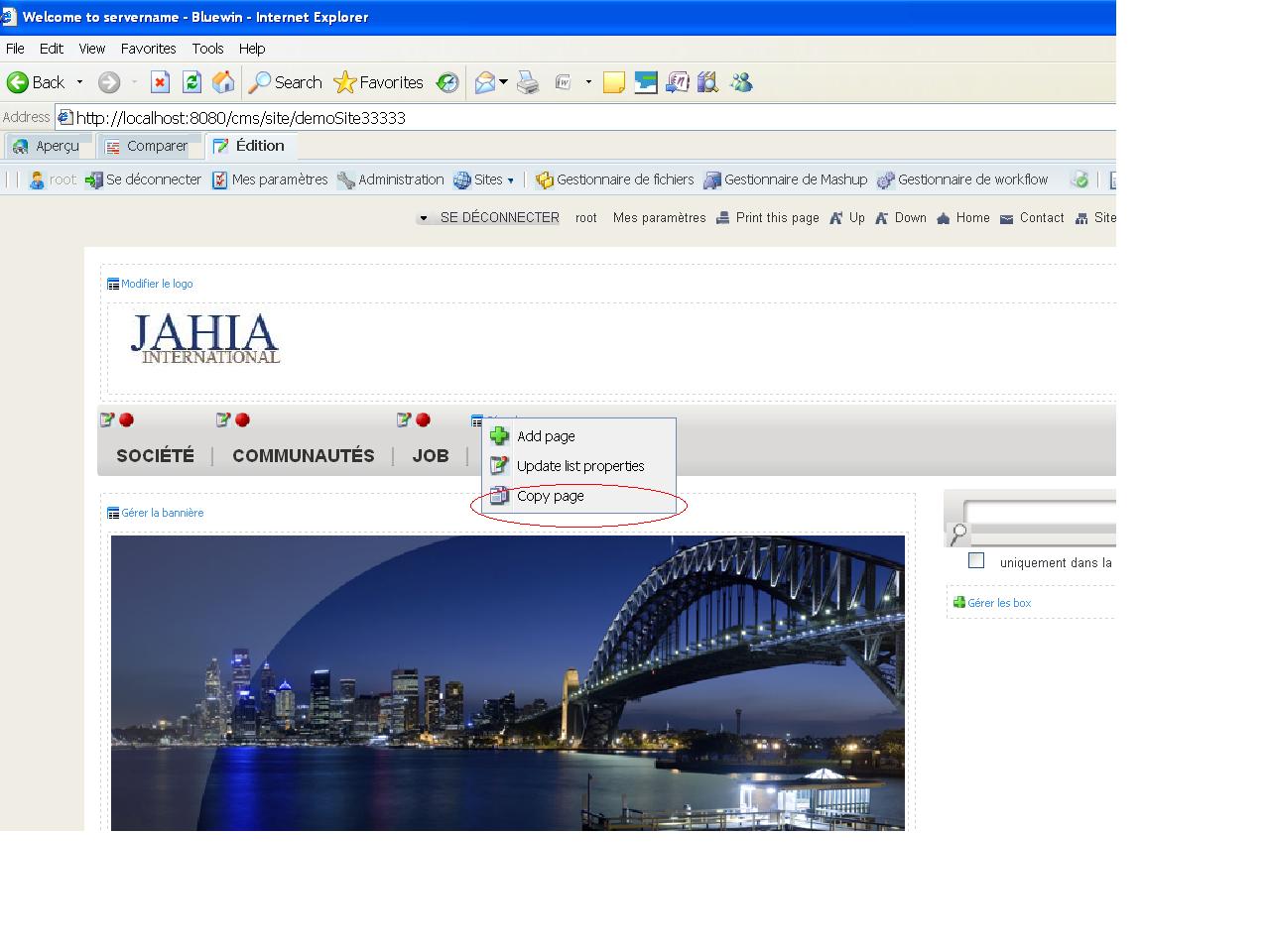The height and width of the screenshot is (952, 1270).
Task: Click the Se déconnecter toolbar item
Action: 143,179
